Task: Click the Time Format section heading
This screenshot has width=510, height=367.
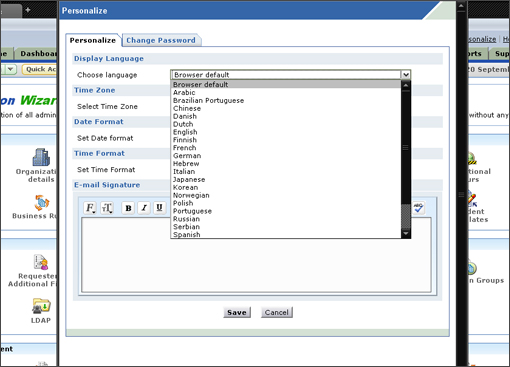Action: point(99,153)
